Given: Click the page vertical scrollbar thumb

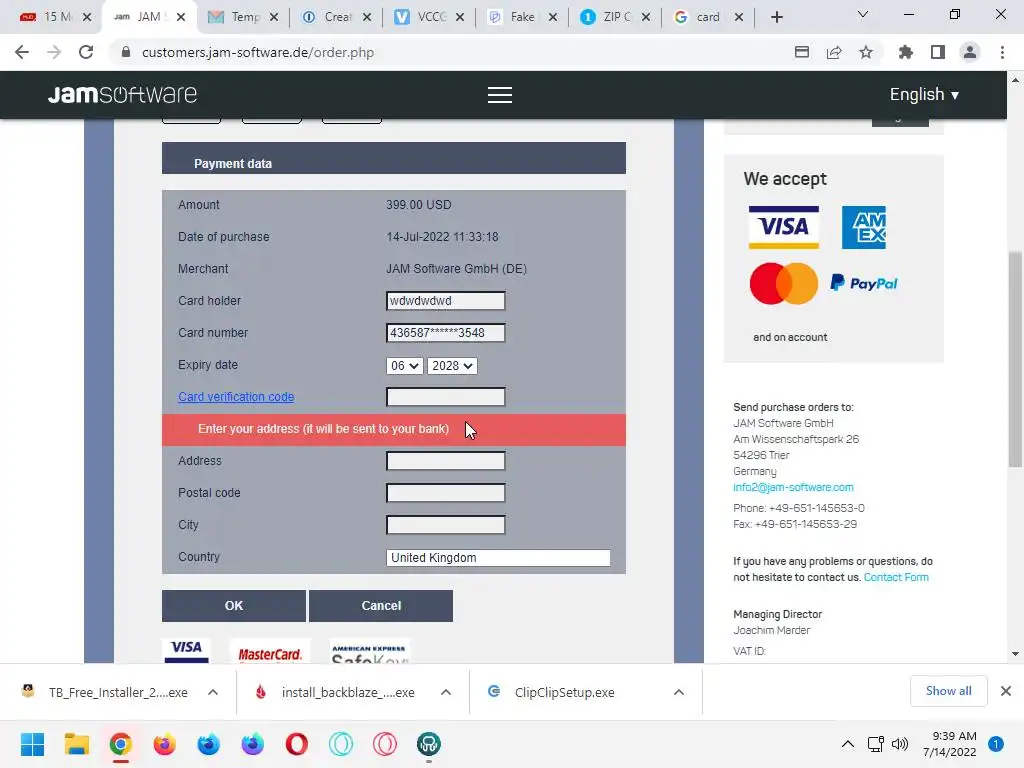Looking at the screenshot, I should pyautogui.click(x=1015, y=359).
